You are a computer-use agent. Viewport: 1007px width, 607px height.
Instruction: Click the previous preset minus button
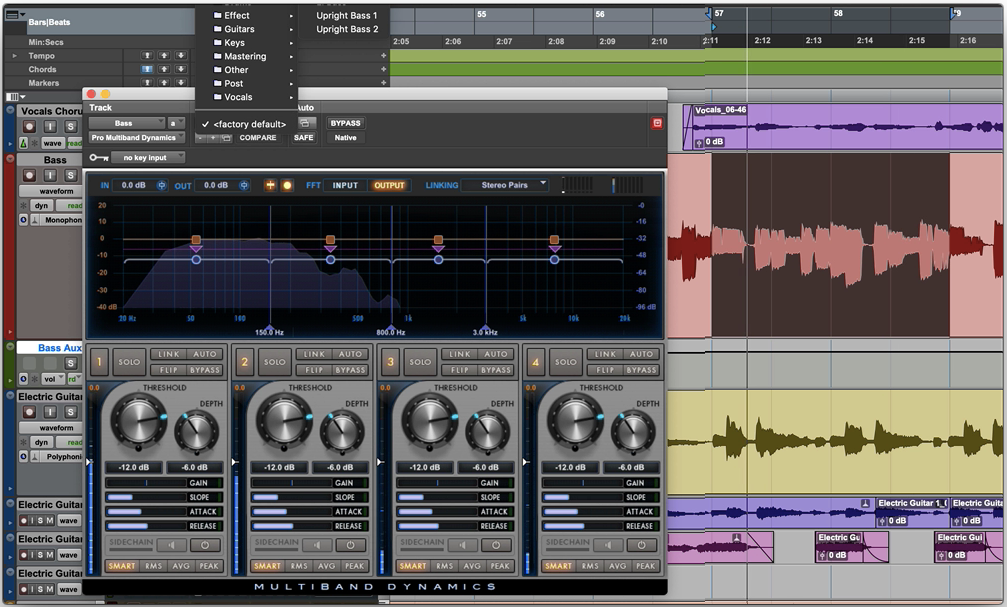201,137
